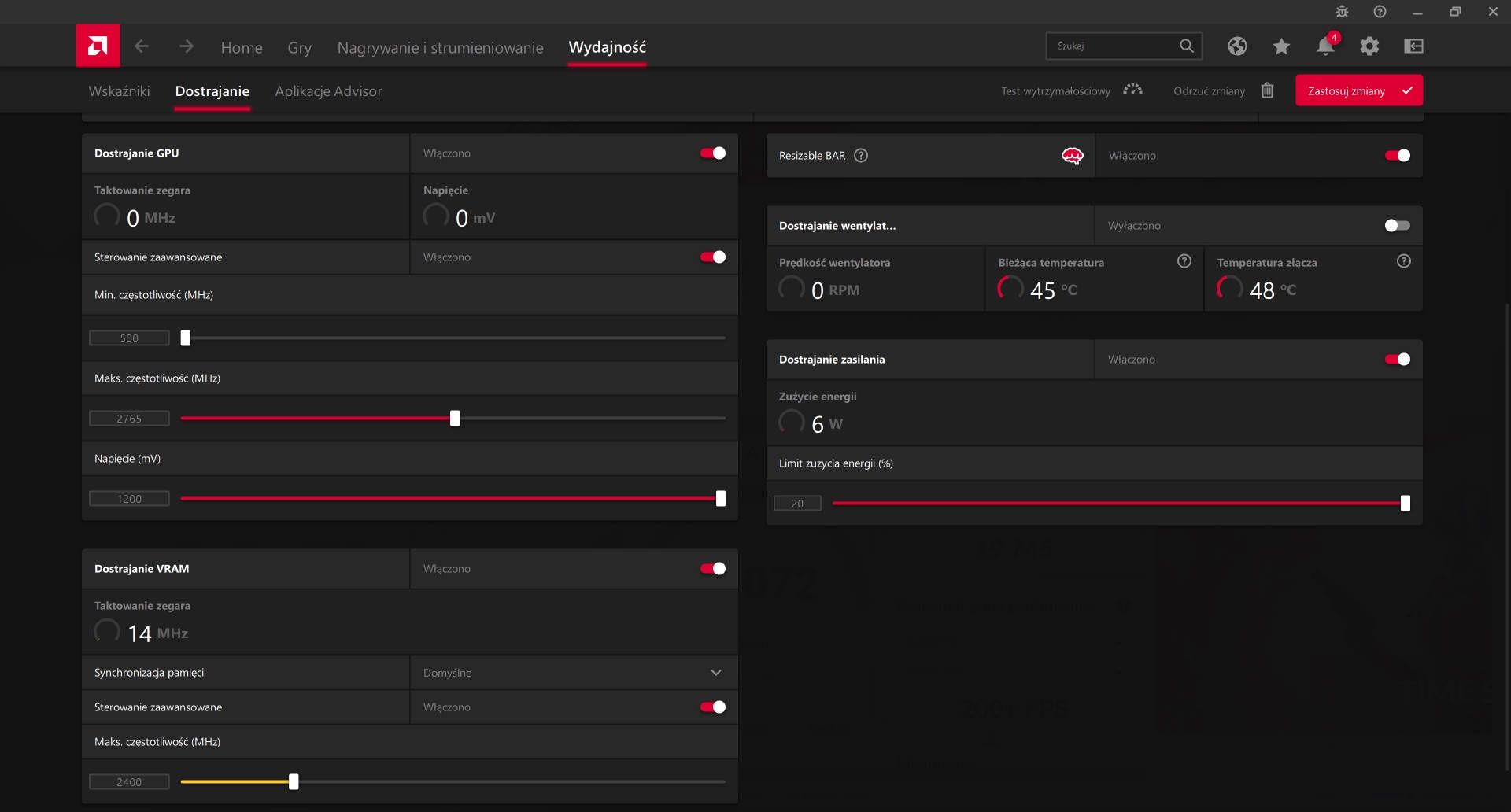
Task: Click Test wytrzymałościowy text
Action: (x=1055, y=91)
